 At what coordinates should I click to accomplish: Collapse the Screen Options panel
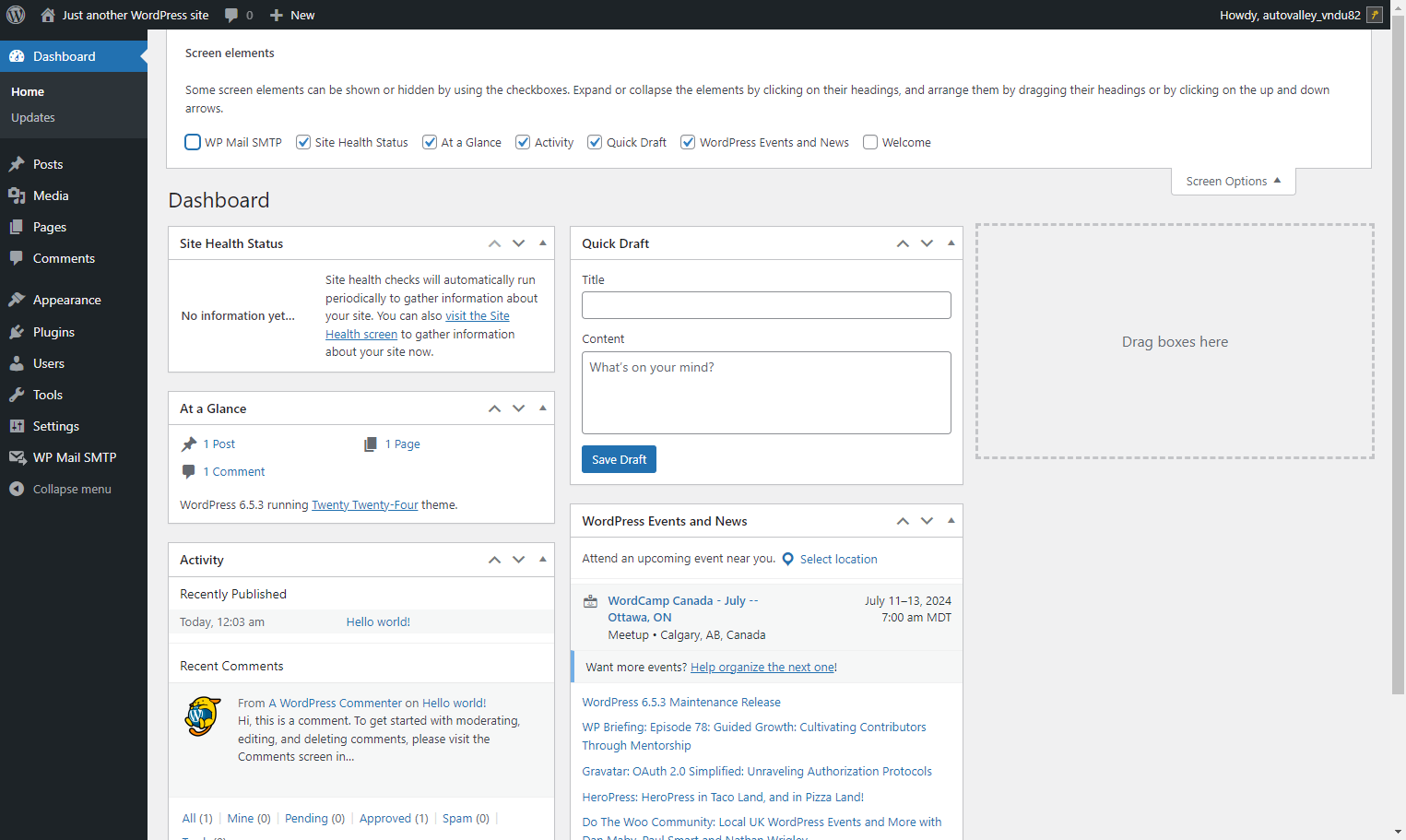1234,182
